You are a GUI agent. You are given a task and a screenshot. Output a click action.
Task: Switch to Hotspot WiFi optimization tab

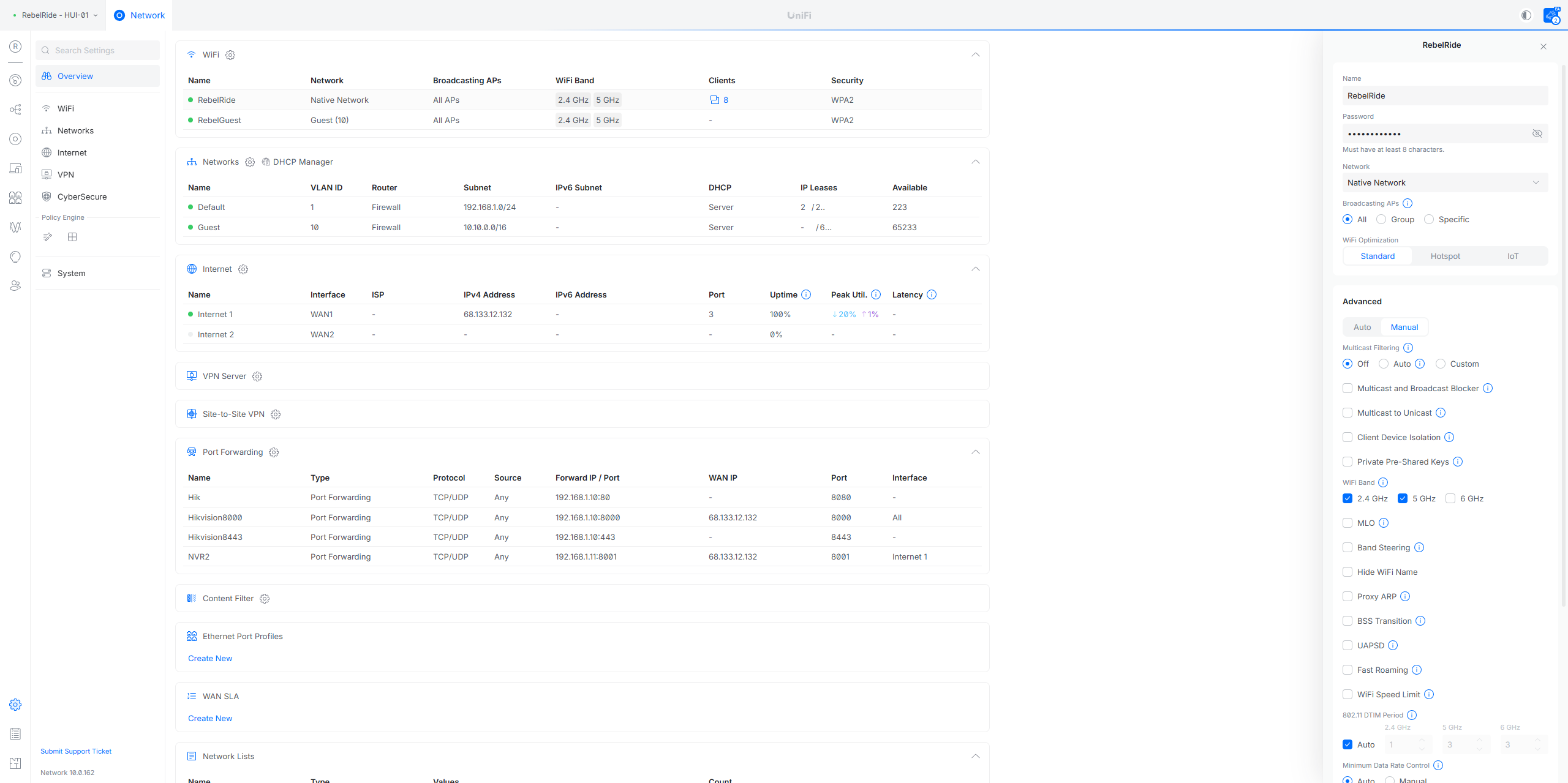[x=1445, y=256]
